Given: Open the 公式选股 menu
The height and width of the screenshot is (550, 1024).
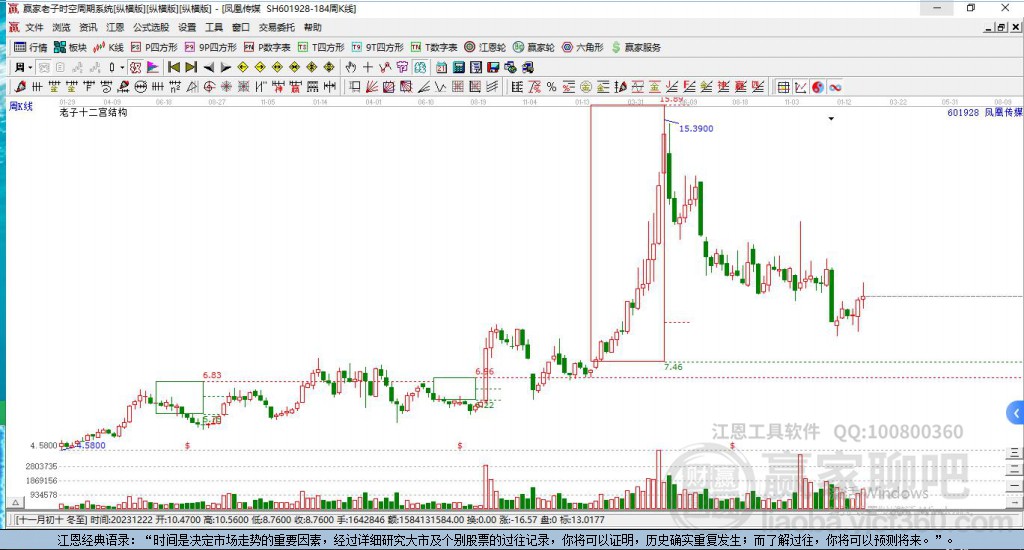Looking at the screenshot, I should pos(151,27).
